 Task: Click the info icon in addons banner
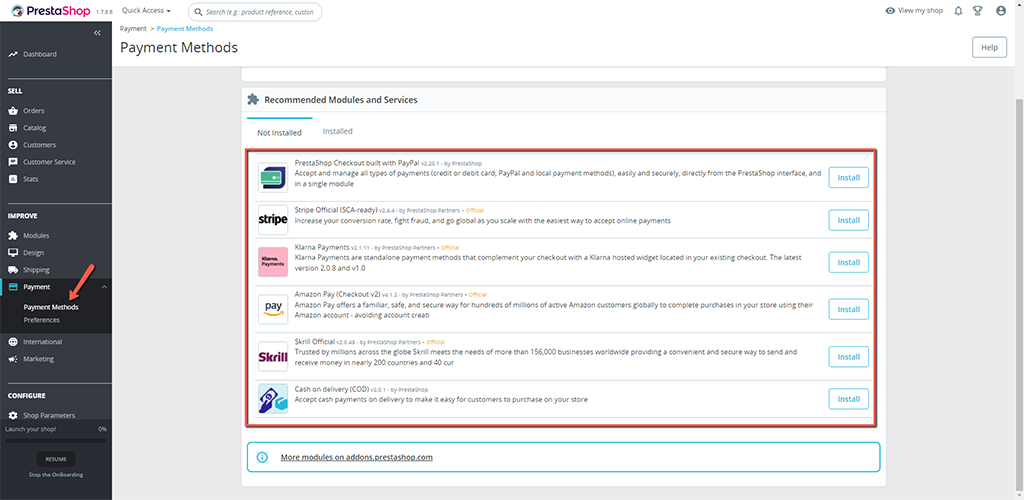point(263,457)
